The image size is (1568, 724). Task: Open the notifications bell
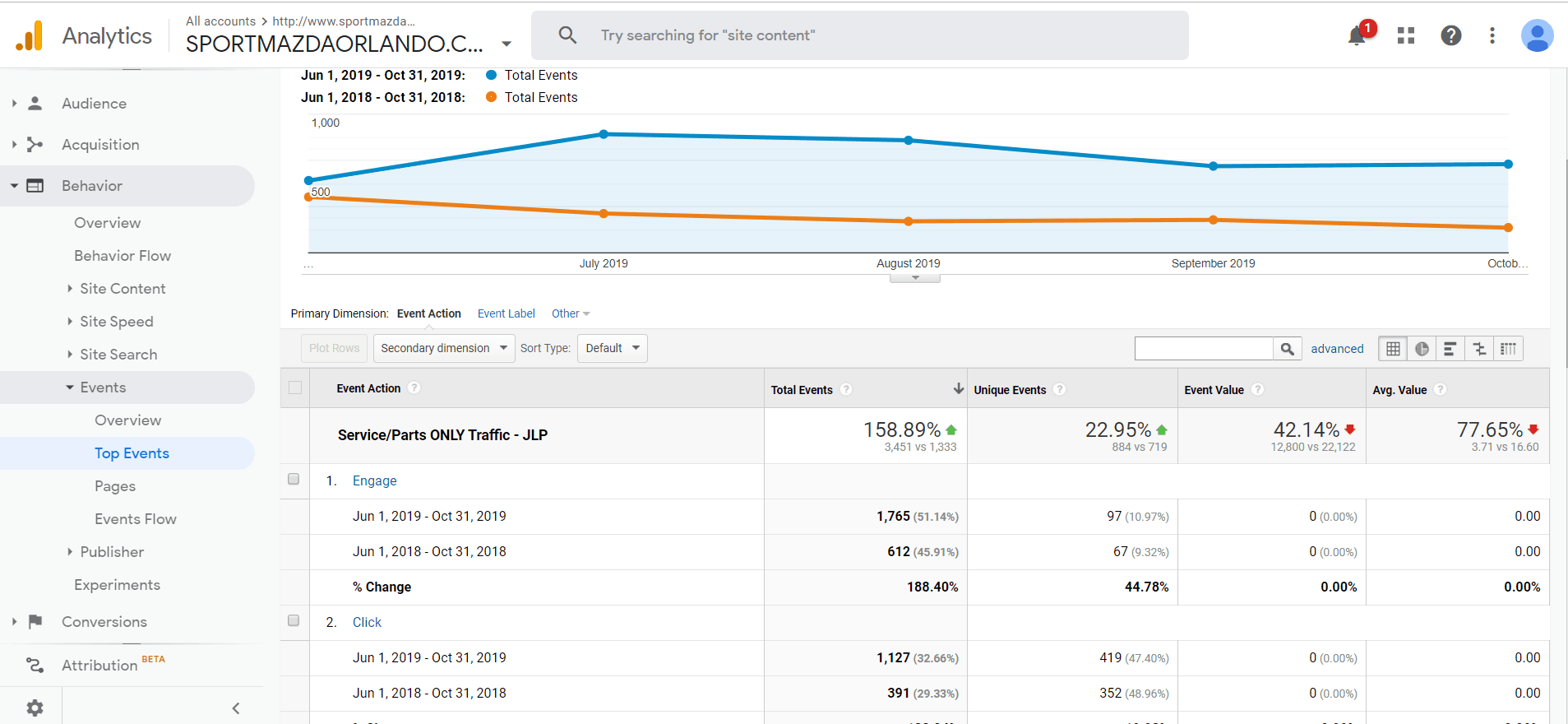click(x=1358, y=35)
